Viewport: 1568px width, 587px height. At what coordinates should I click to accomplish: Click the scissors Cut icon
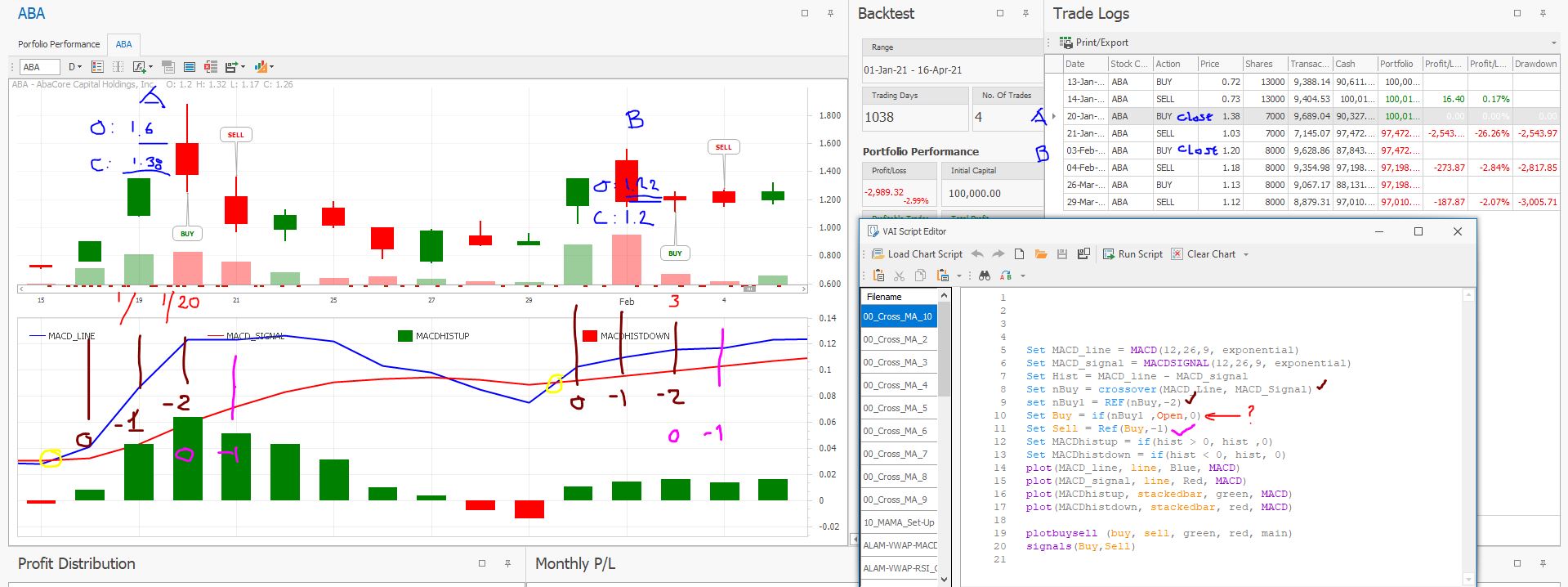(x=900, y=276)
